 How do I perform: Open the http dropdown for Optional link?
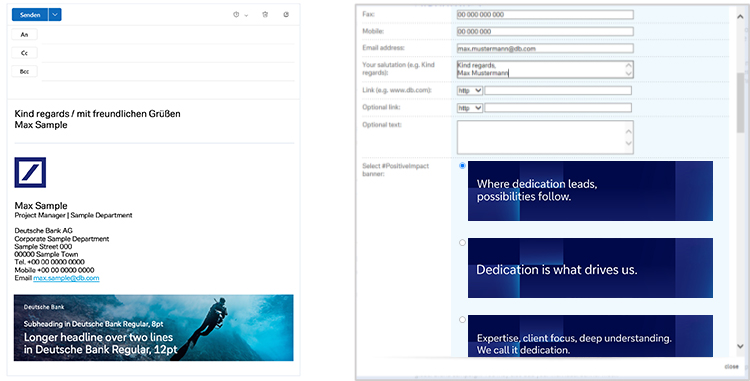(x=470, y=108)
